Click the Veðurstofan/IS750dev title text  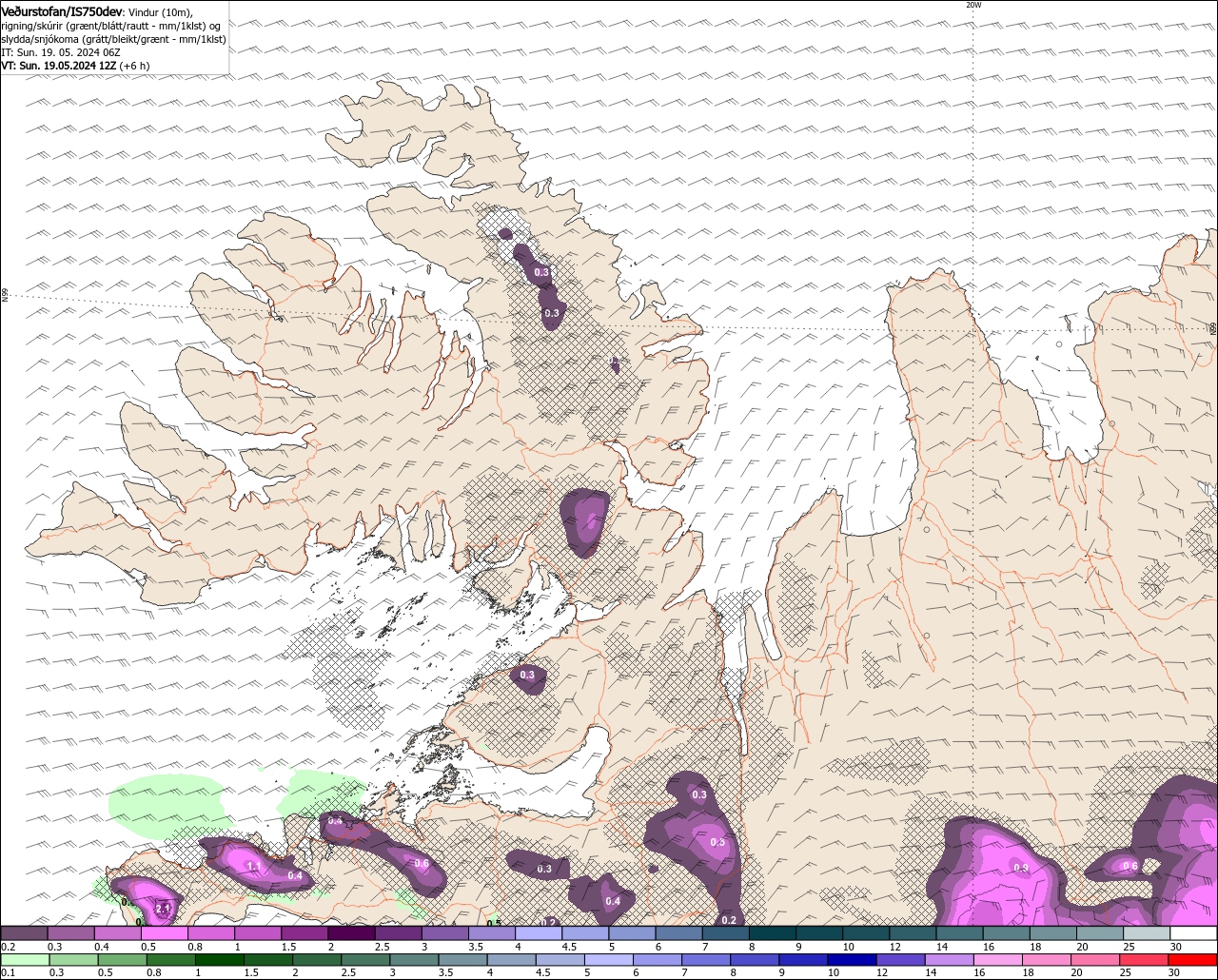(x=62, y=11)
